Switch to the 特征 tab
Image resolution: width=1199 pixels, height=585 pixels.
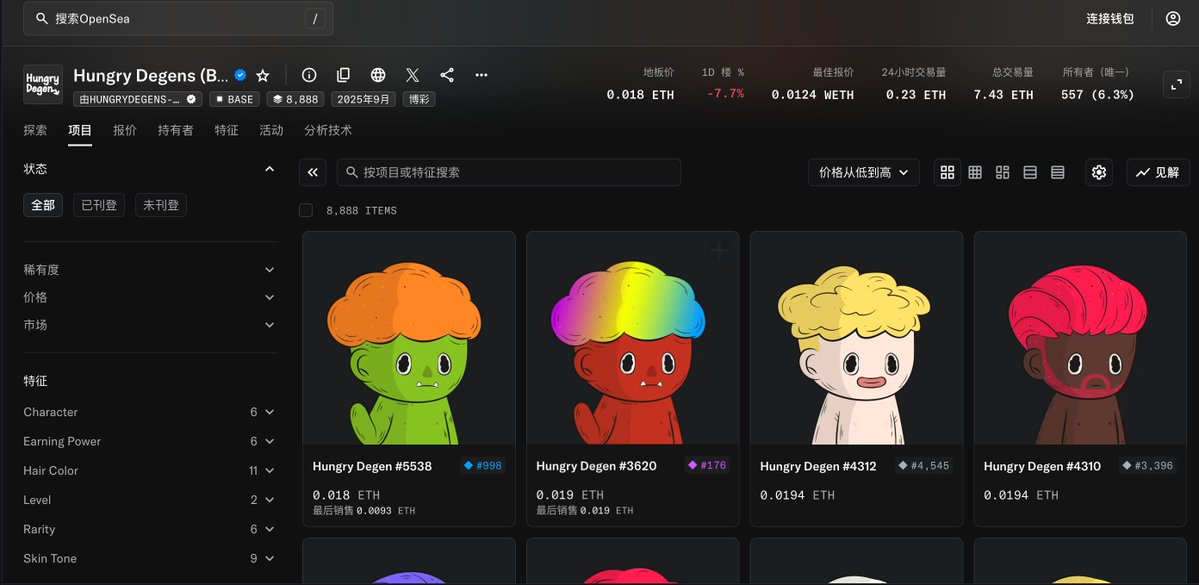[x=226, y=130]
